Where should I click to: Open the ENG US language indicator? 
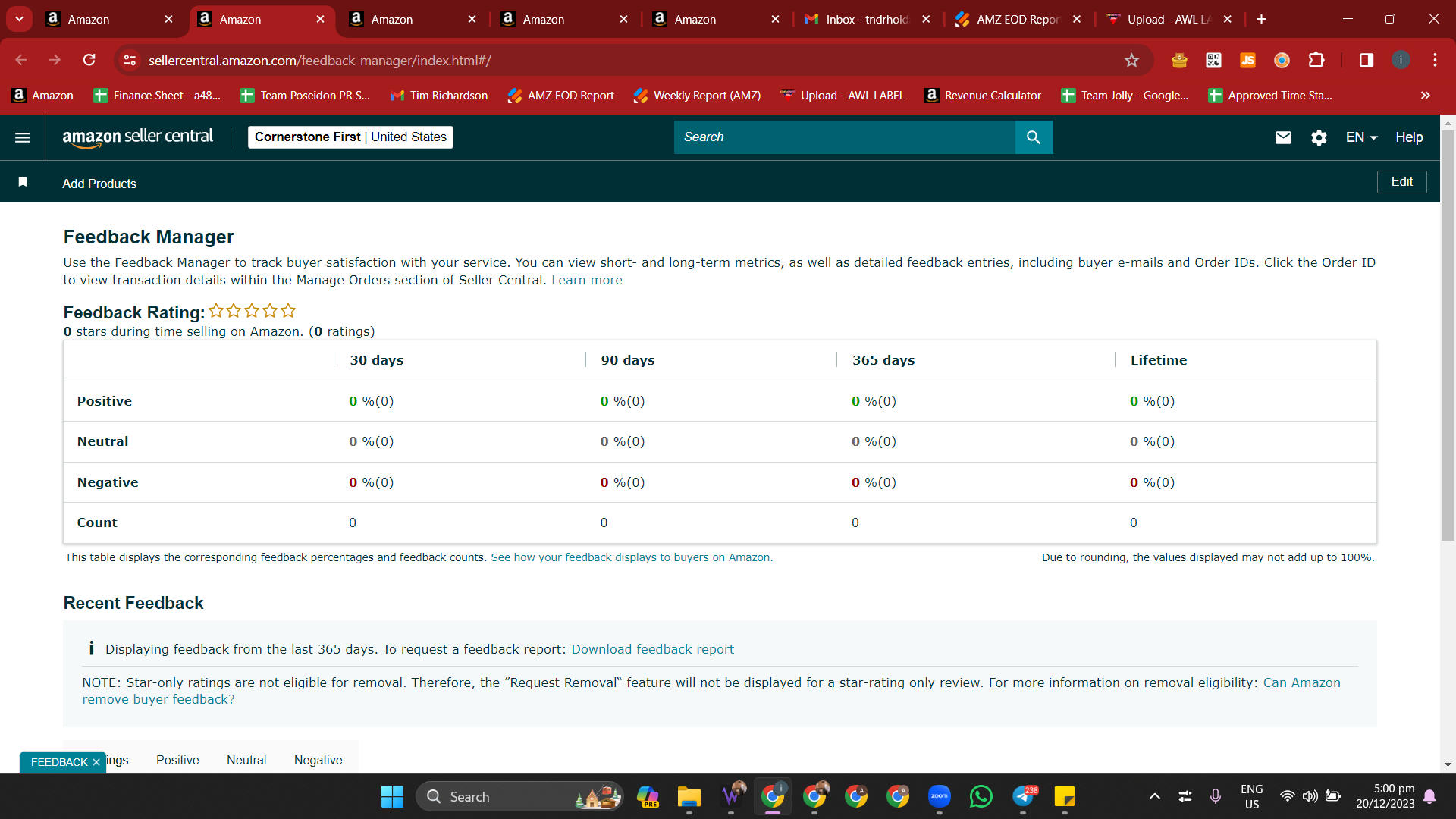pyautogui.click(x=1252, y=796)
